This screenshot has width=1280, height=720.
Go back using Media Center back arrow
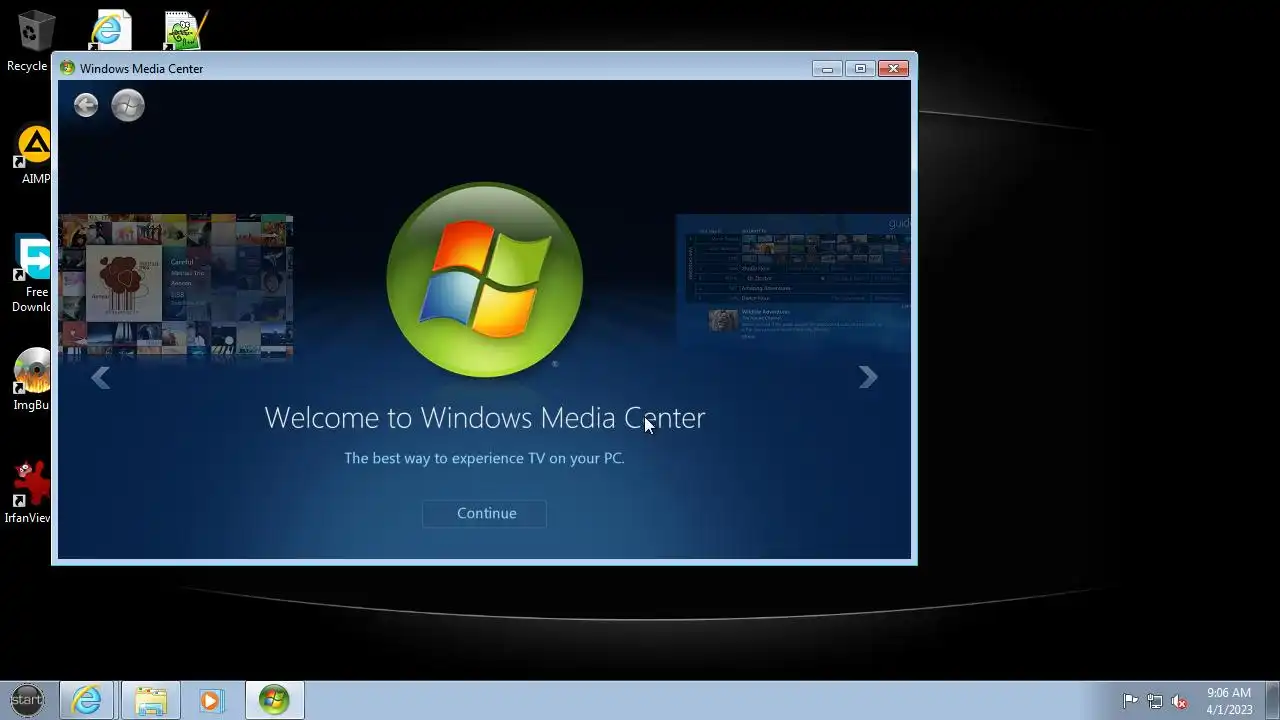tap(86, 105)
